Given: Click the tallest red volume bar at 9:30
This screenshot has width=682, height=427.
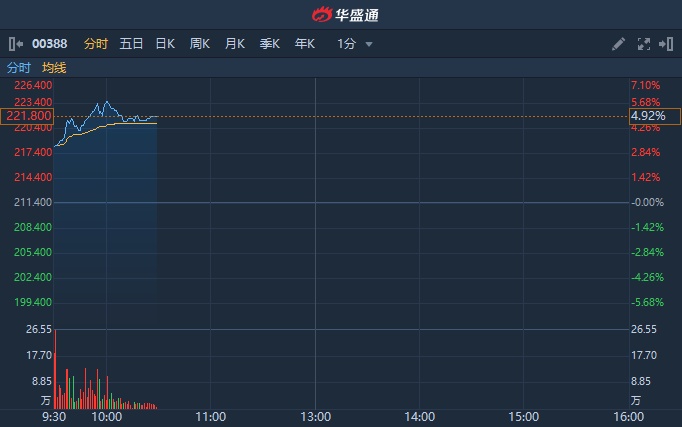Looking at the screenshot, I should [x=55, y=368].
